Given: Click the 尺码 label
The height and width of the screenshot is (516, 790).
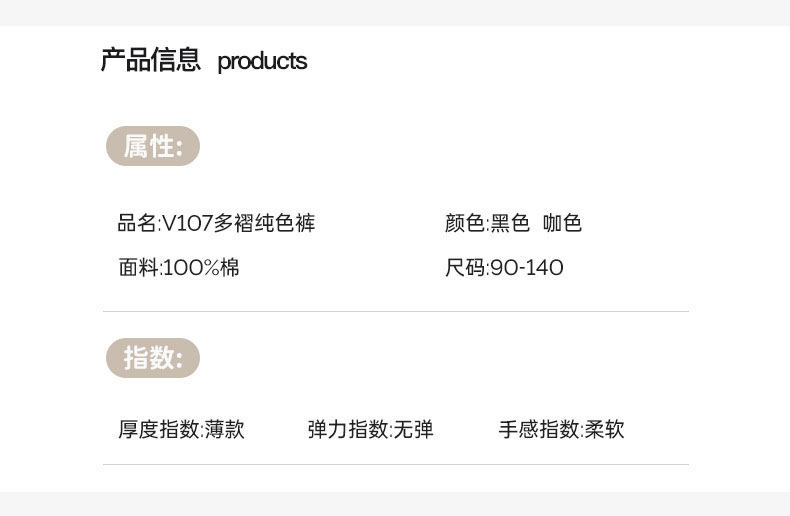Looking at the screenshot, I should (x=465, y=268).
